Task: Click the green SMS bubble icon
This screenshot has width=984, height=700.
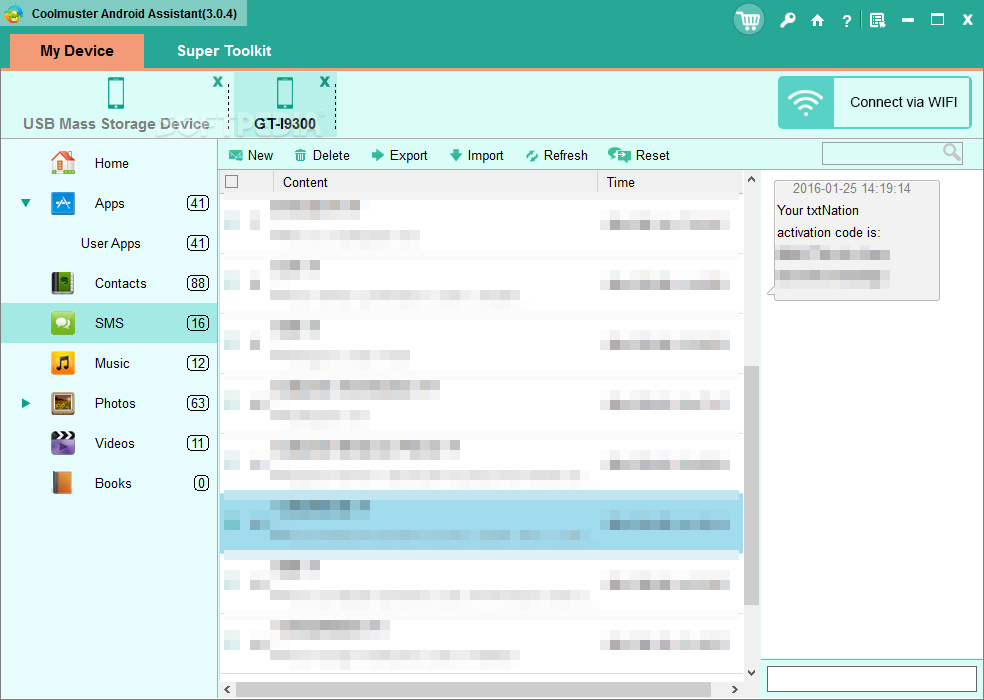Action: point(63,323)
